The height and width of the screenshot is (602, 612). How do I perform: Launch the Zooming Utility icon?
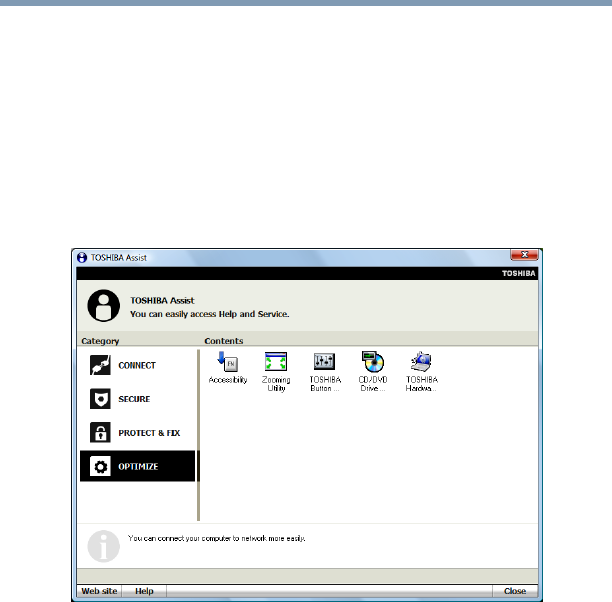(x=276, y=372)
